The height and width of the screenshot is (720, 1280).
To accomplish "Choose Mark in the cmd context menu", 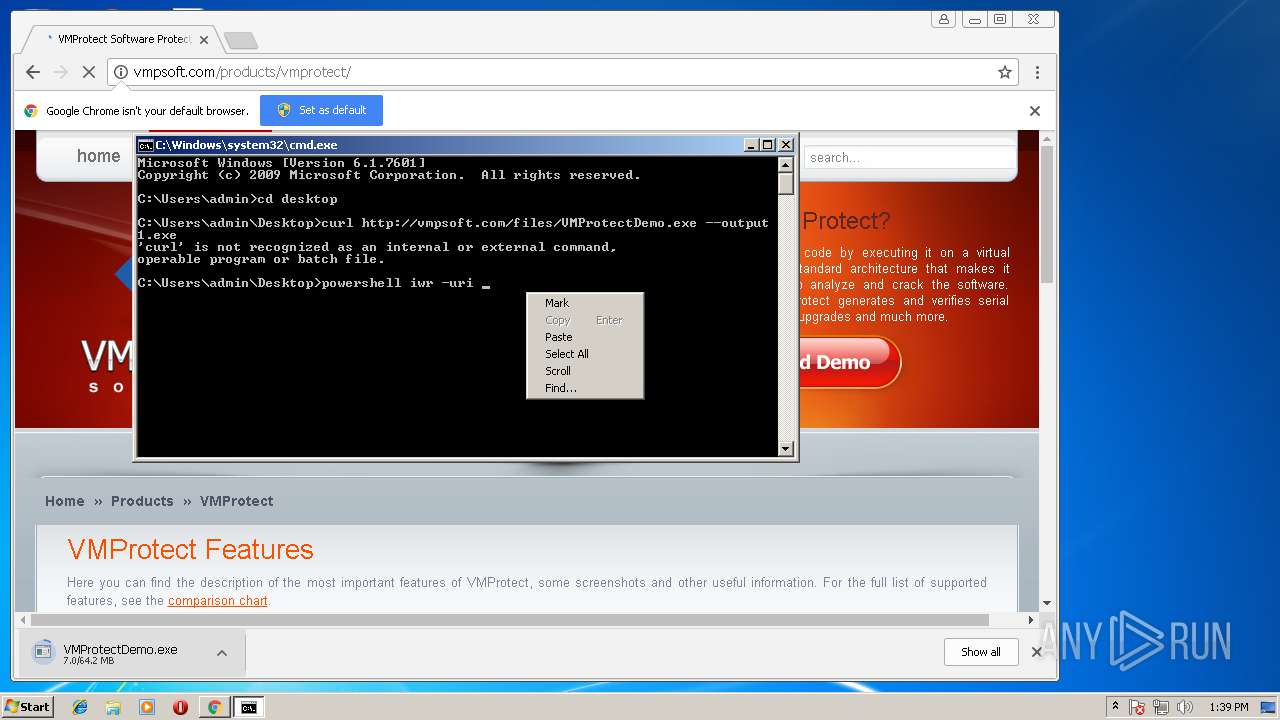I will (585, 303).
